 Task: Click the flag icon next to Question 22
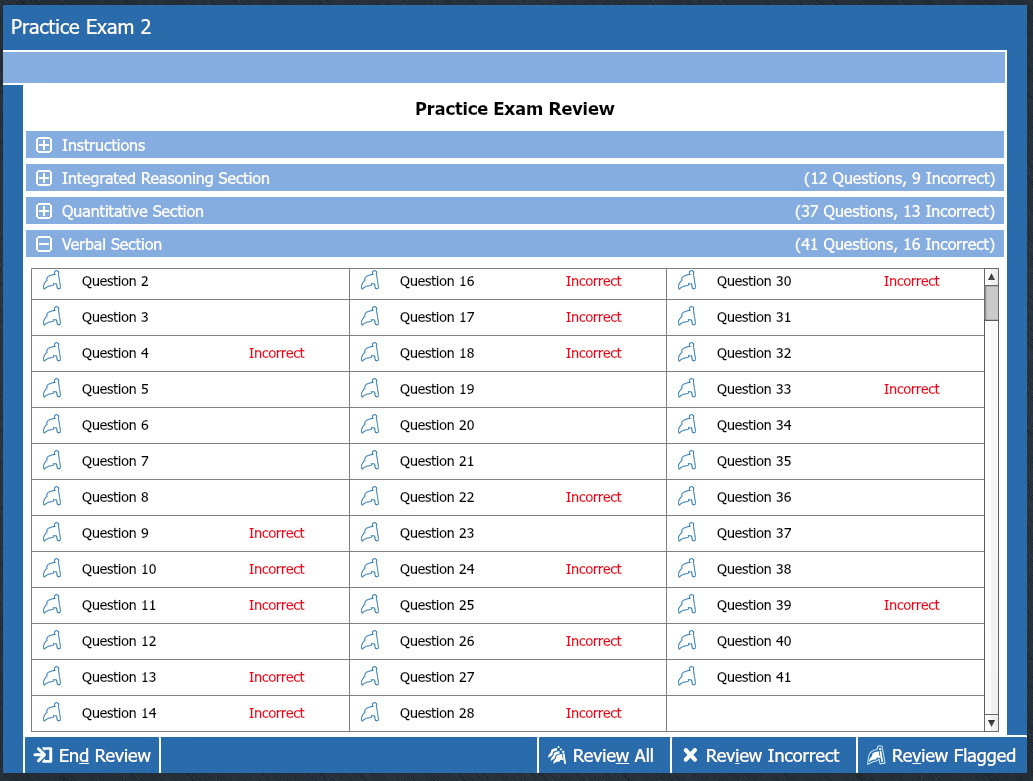click(x=370, y=497)
